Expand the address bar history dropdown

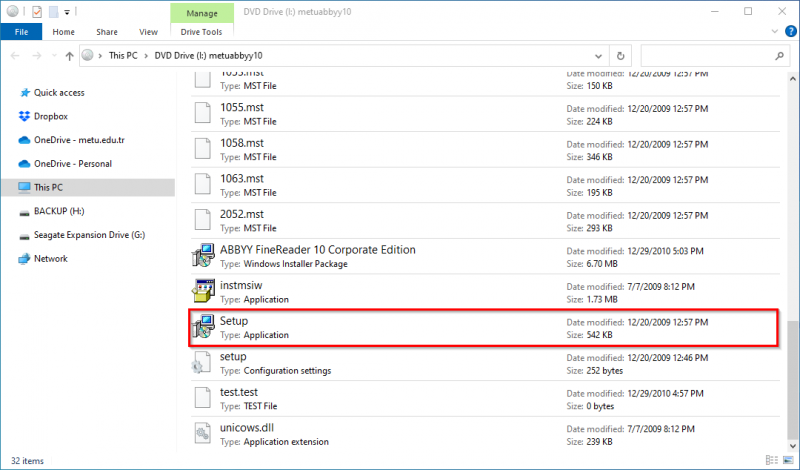(x=598, y=56)
